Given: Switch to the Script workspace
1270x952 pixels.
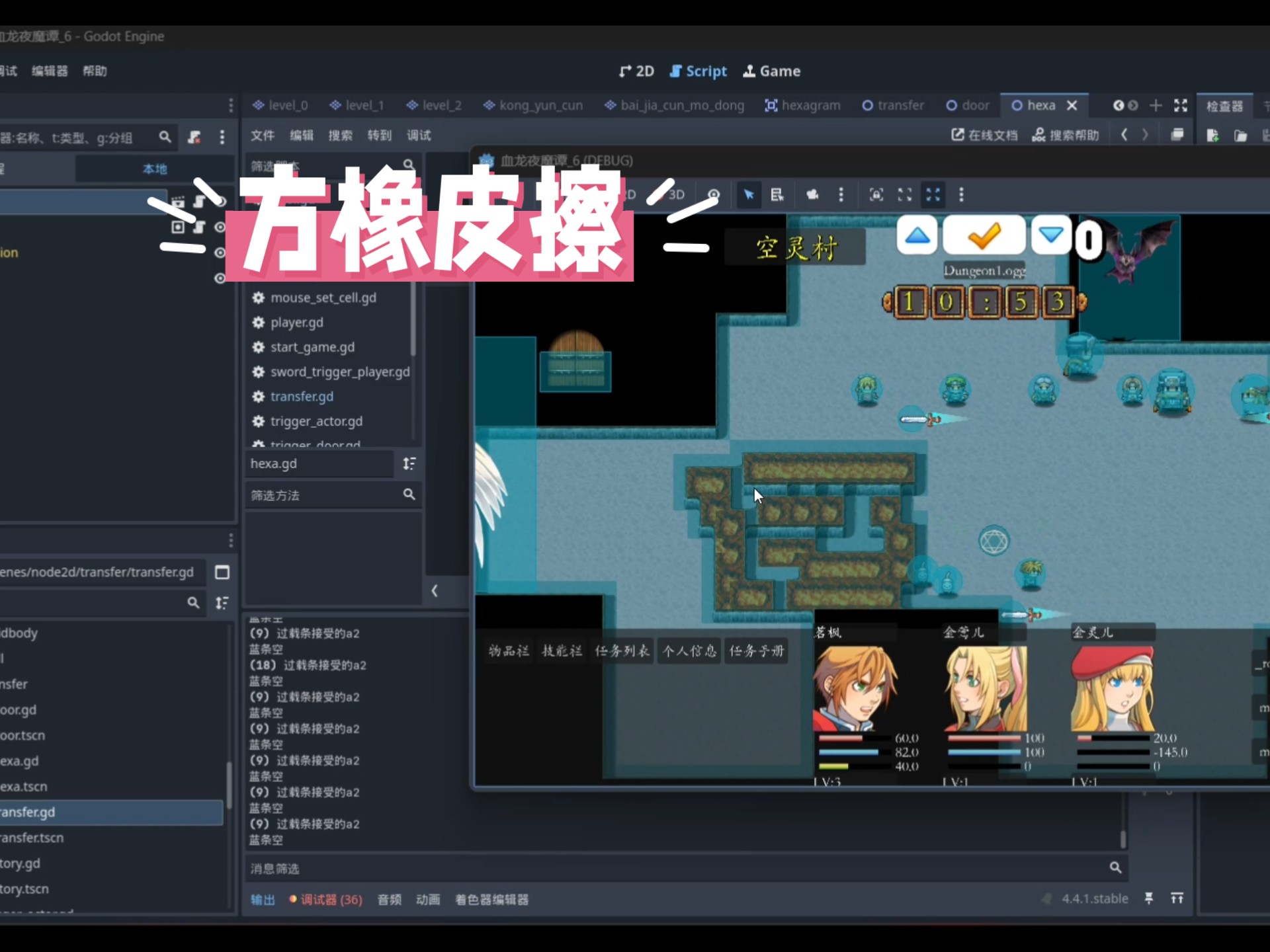Looking at the screenshot, I should [698, 71].
